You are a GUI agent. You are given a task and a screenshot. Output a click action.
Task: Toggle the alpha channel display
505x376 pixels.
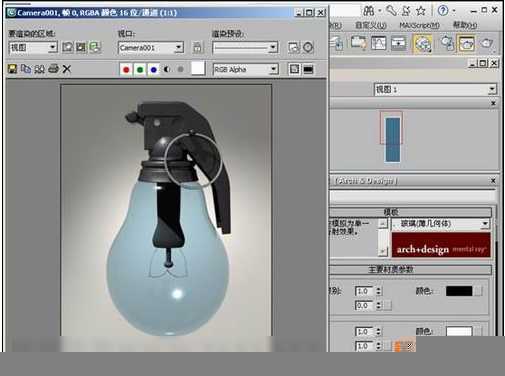coord(167,69)
